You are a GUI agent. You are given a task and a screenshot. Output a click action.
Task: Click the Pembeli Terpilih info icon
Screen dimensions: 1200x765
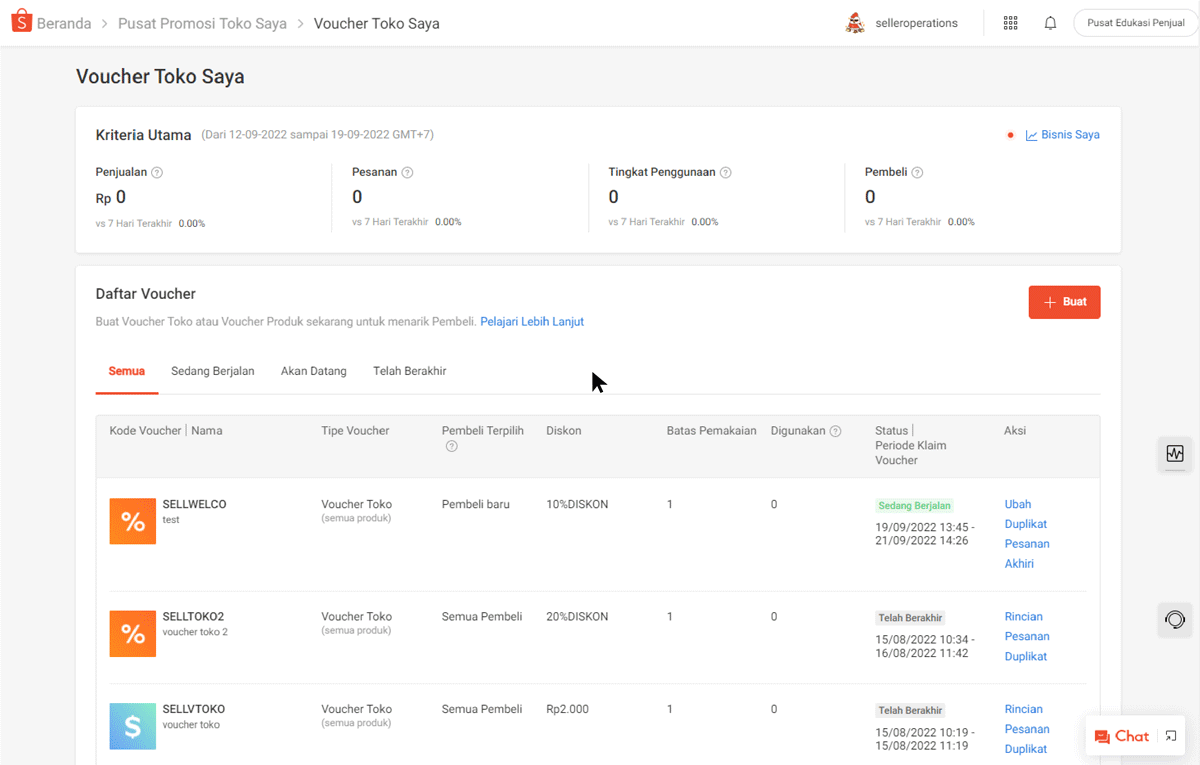tap(451, 446)
